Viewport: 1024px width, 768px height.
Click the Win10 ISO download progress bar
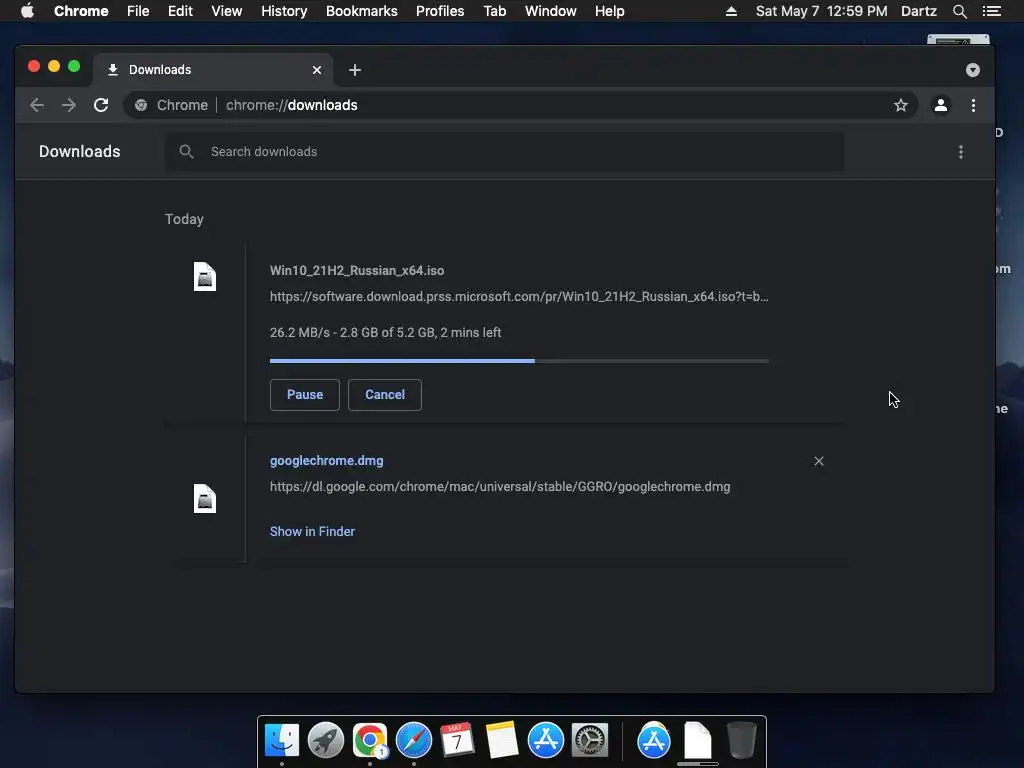(x=519, y=360)
